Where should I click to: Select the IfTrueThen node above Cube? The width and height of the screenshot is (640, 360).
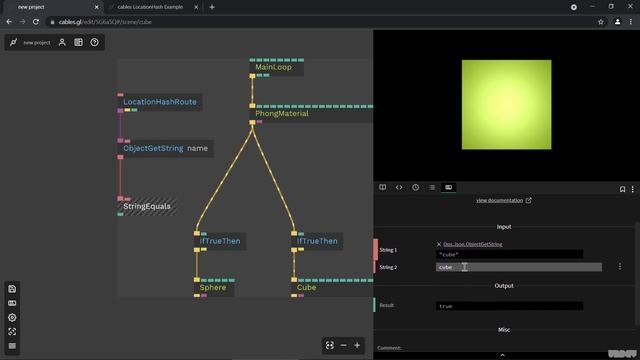317,241
